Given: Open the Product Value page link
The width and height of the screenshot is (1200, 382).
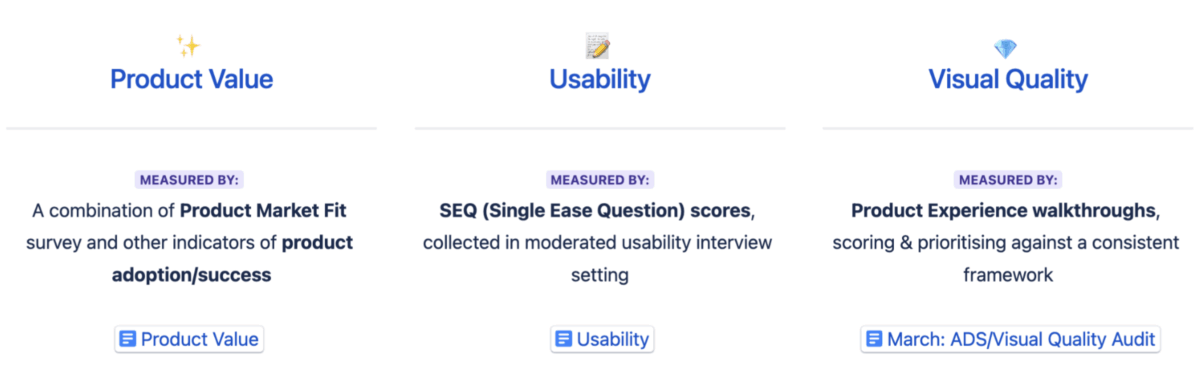Looking at the screenshot, I should 190,339.
